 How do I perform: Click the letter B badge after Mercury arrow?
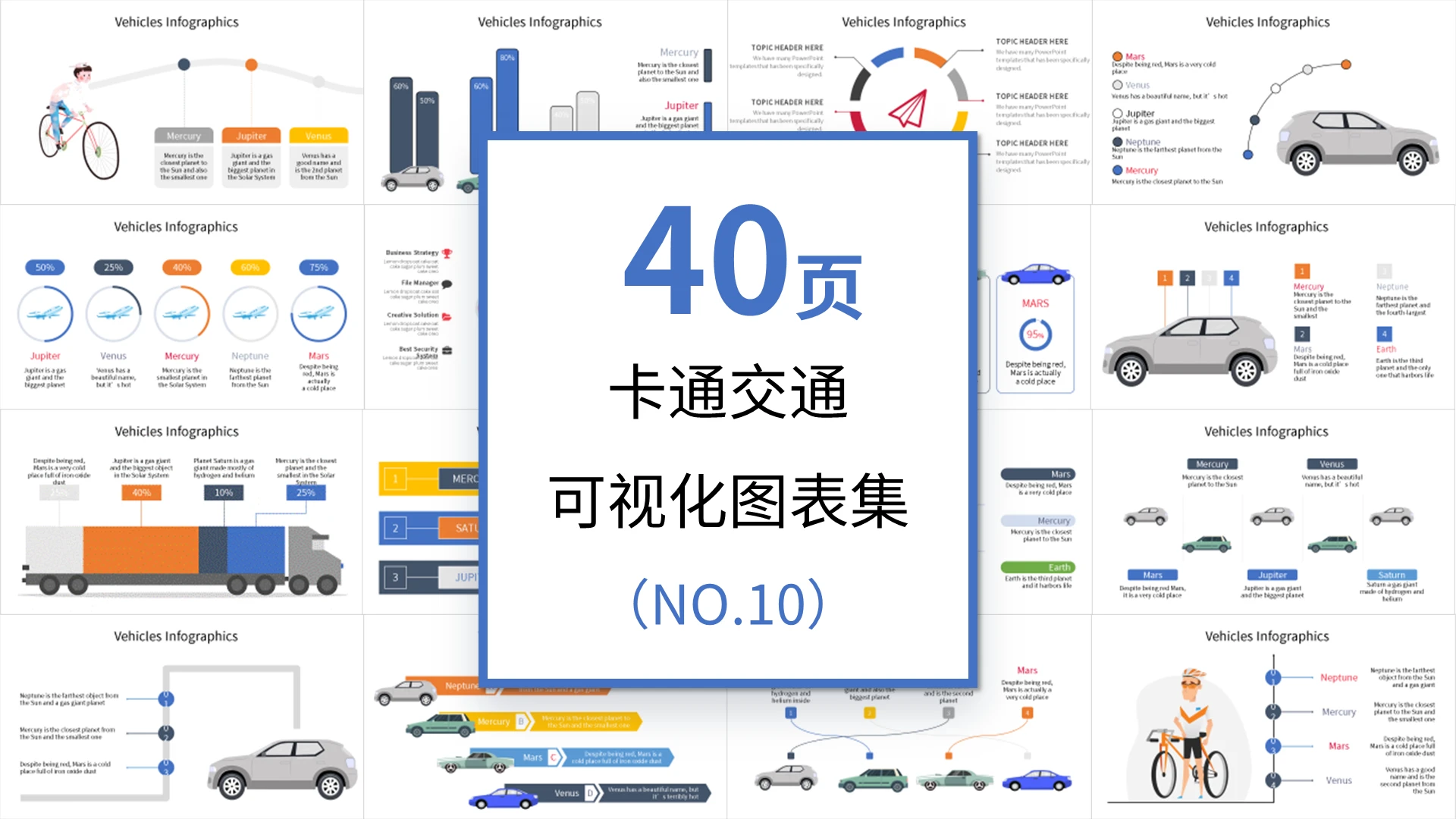pos(521,721)
